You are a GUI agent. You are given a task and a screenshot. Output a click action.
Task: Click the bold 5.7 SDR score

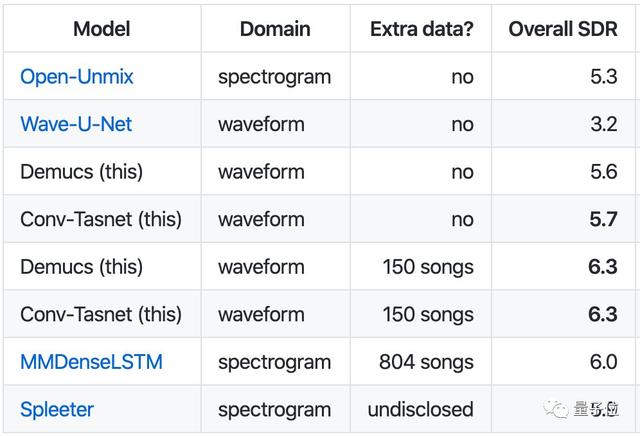tap(603, 219)
